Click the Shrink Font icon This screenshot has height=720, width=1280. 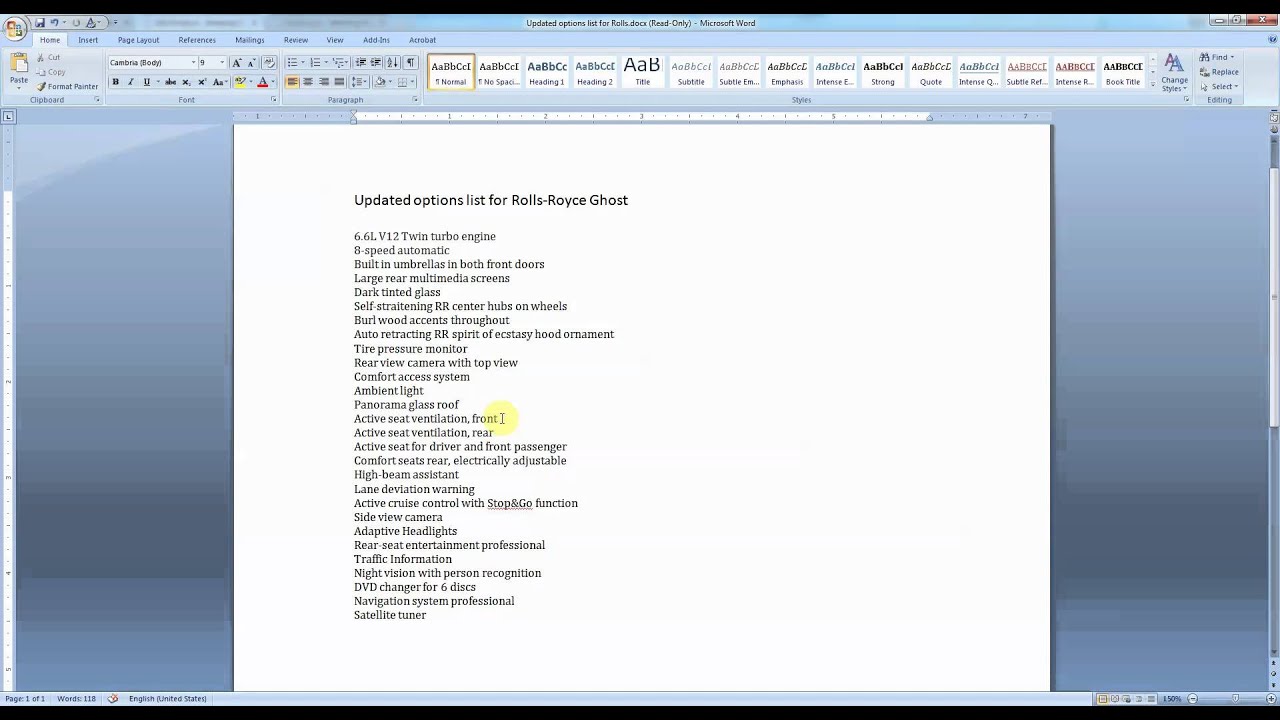[250, 62]
